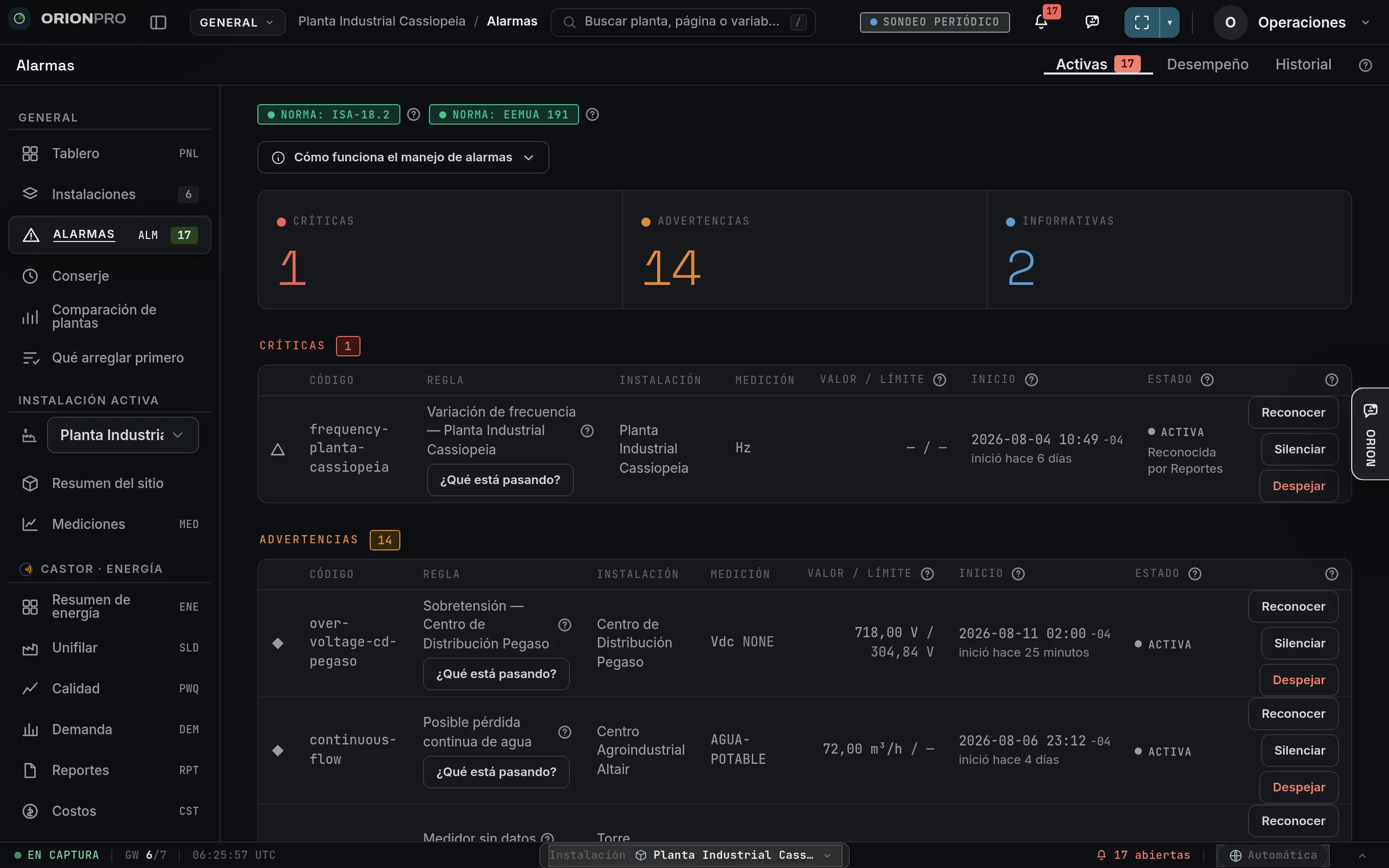Open help for Estado column in Advertencias table
Viewport: 1389px width, 868px height.
tap(1195, 573)
